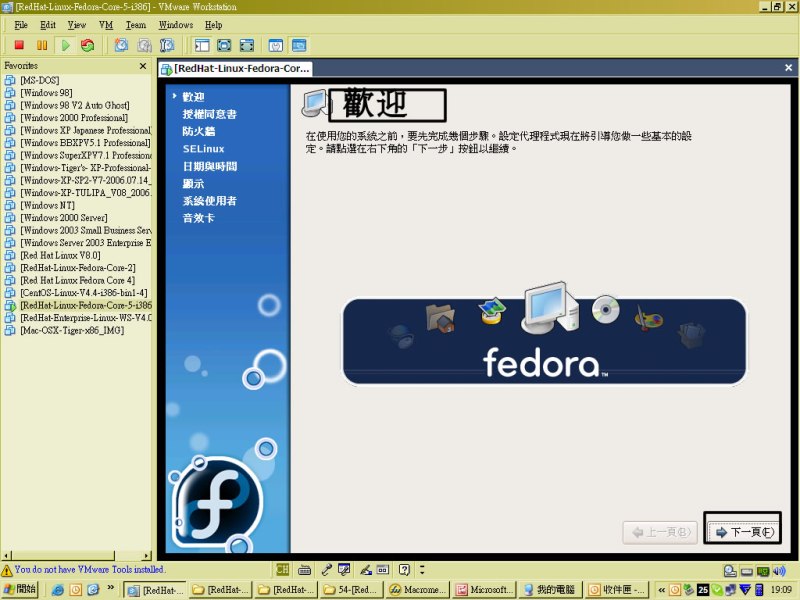
Task: Click the green Power On play icon
Action: coord(65,45)
